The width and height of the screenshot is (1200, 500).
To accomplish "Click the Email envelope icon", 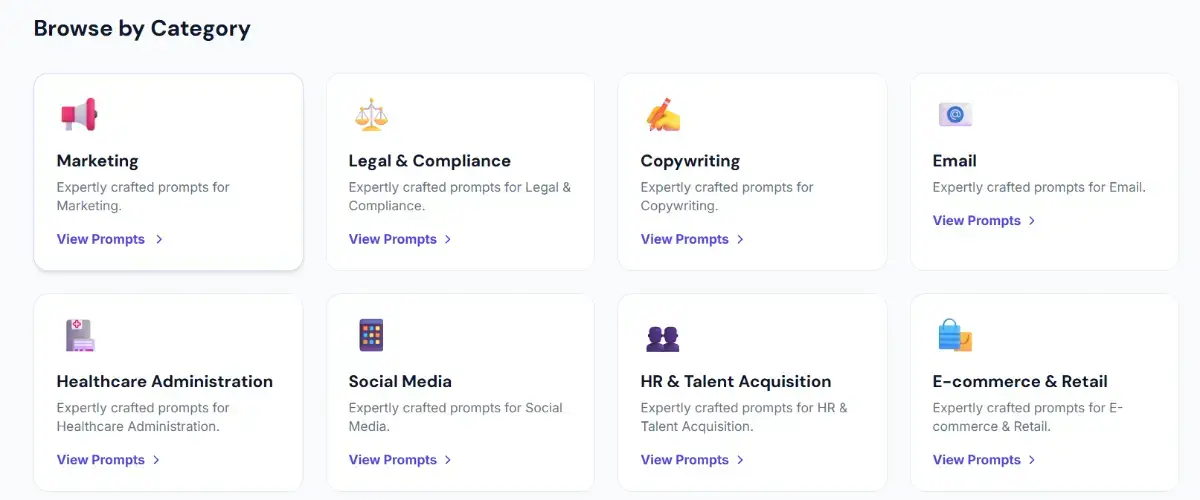I will pos(955,115).
